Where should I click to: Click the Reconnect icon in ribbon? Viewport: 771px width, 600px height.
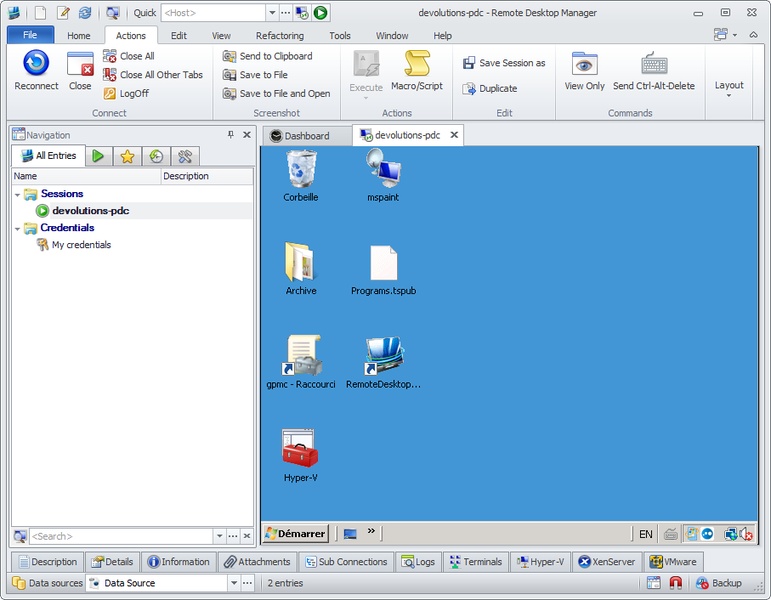(x=36, y=64)
